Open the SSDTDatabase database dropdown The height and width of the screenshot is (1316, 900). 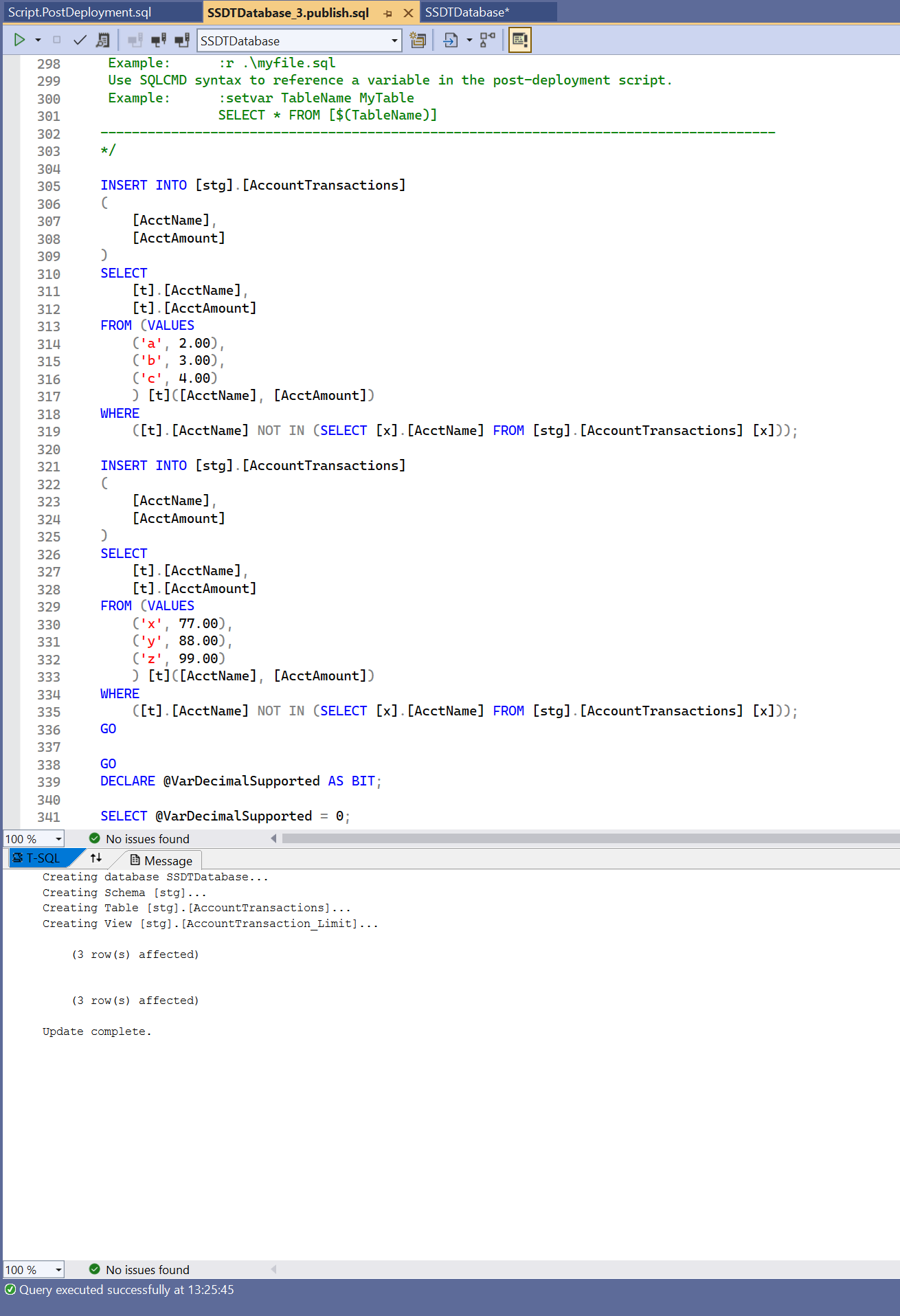(394, 41)
